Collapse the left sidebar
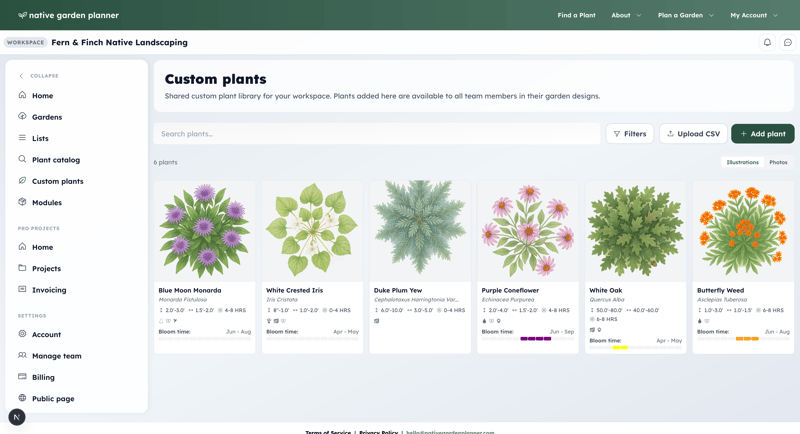This screenshot has height=434, width=800. [38, 76]
